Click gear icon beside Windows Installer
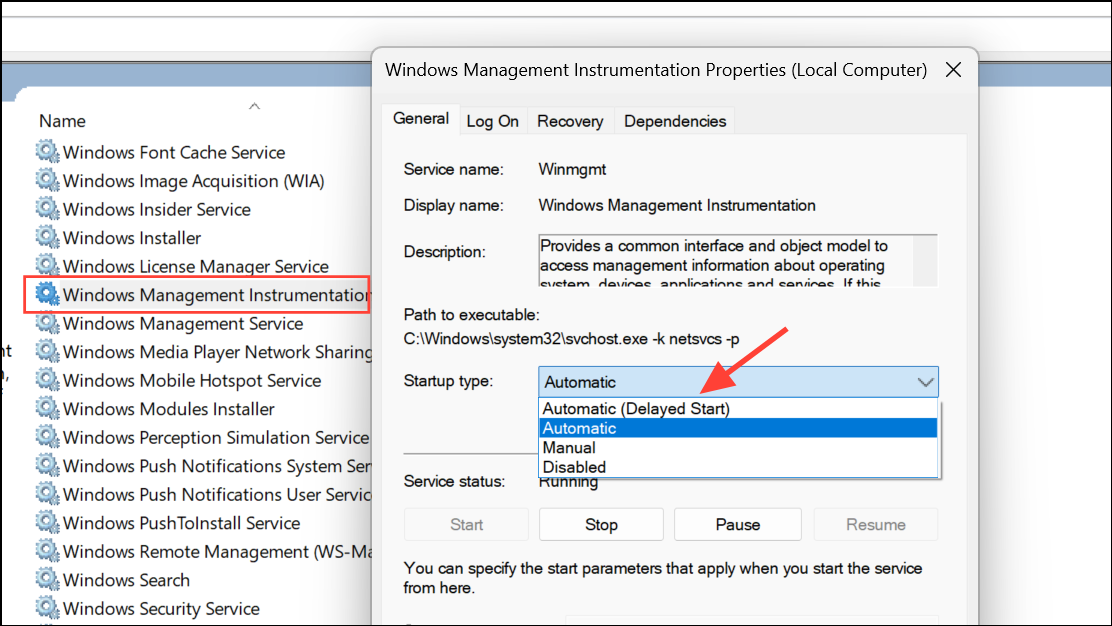This screenshot has width=1112, height=626. [48, 237]
